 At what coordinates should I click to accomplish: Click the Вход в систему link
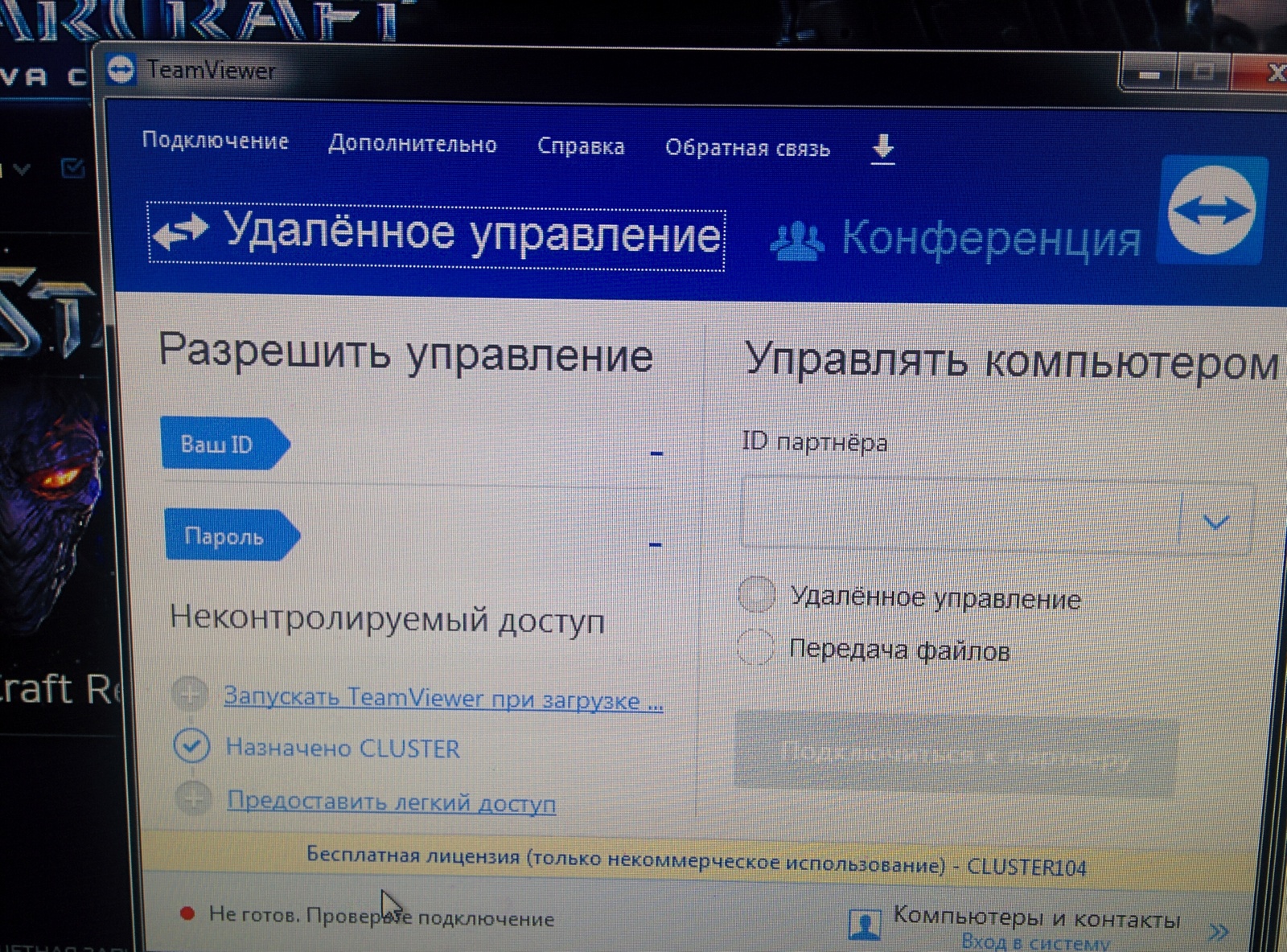pos(1035,942)
